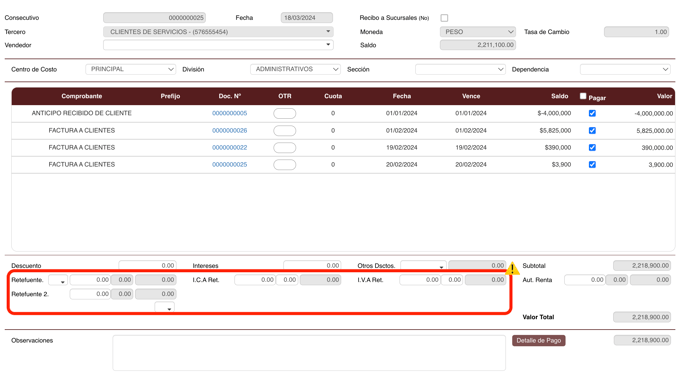Uncheck Pagar for invoice 0000000022

tap(592, 147)
